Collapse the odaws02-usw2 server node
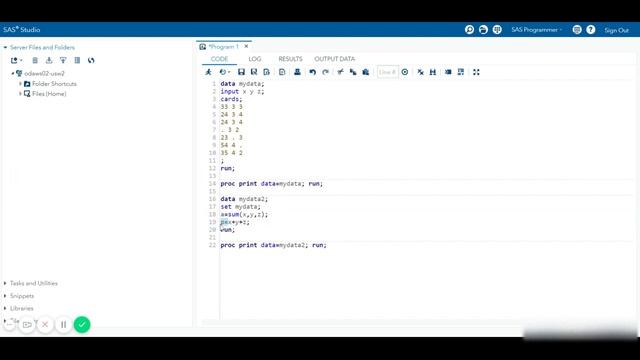 pyautogui.click(x=13, y=73)
